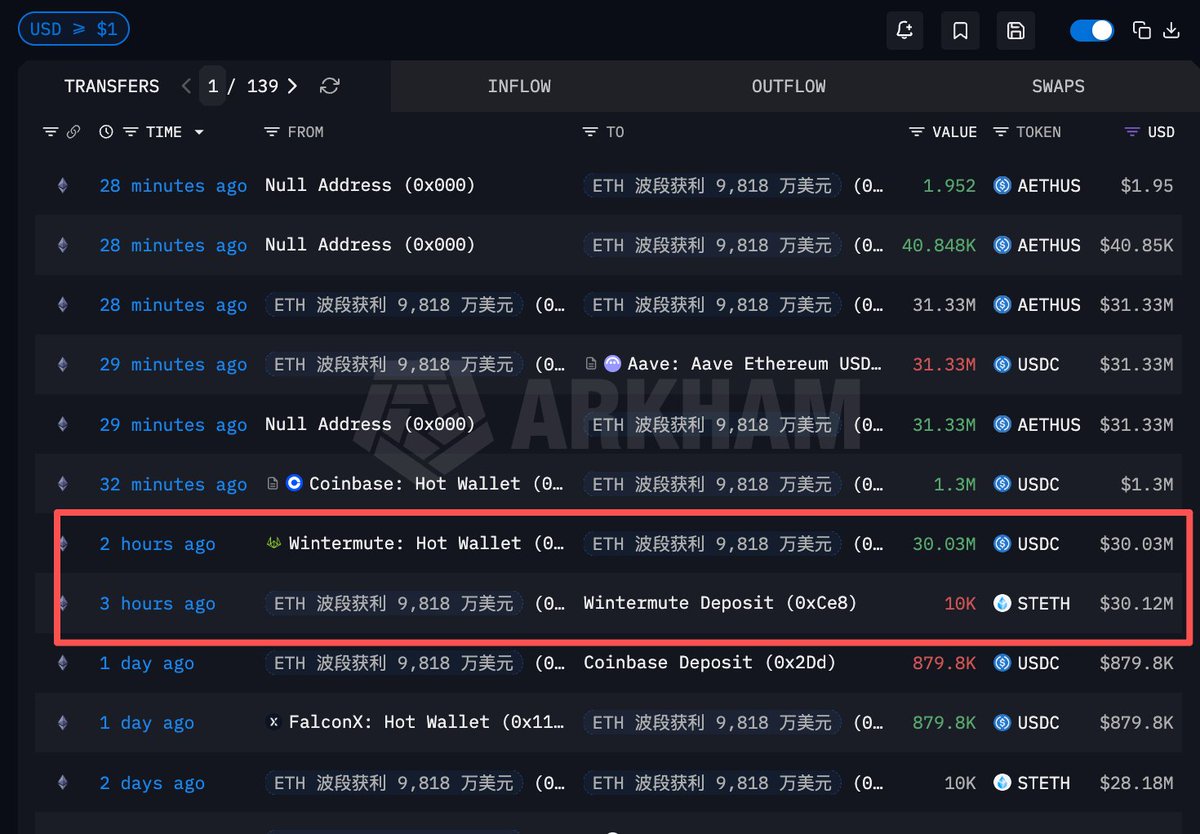The width and height of the screenshot is (1200, 834).
Task: Click the contract document icon before Coinbase Hot Wallet
Action: tap(272, 484)
